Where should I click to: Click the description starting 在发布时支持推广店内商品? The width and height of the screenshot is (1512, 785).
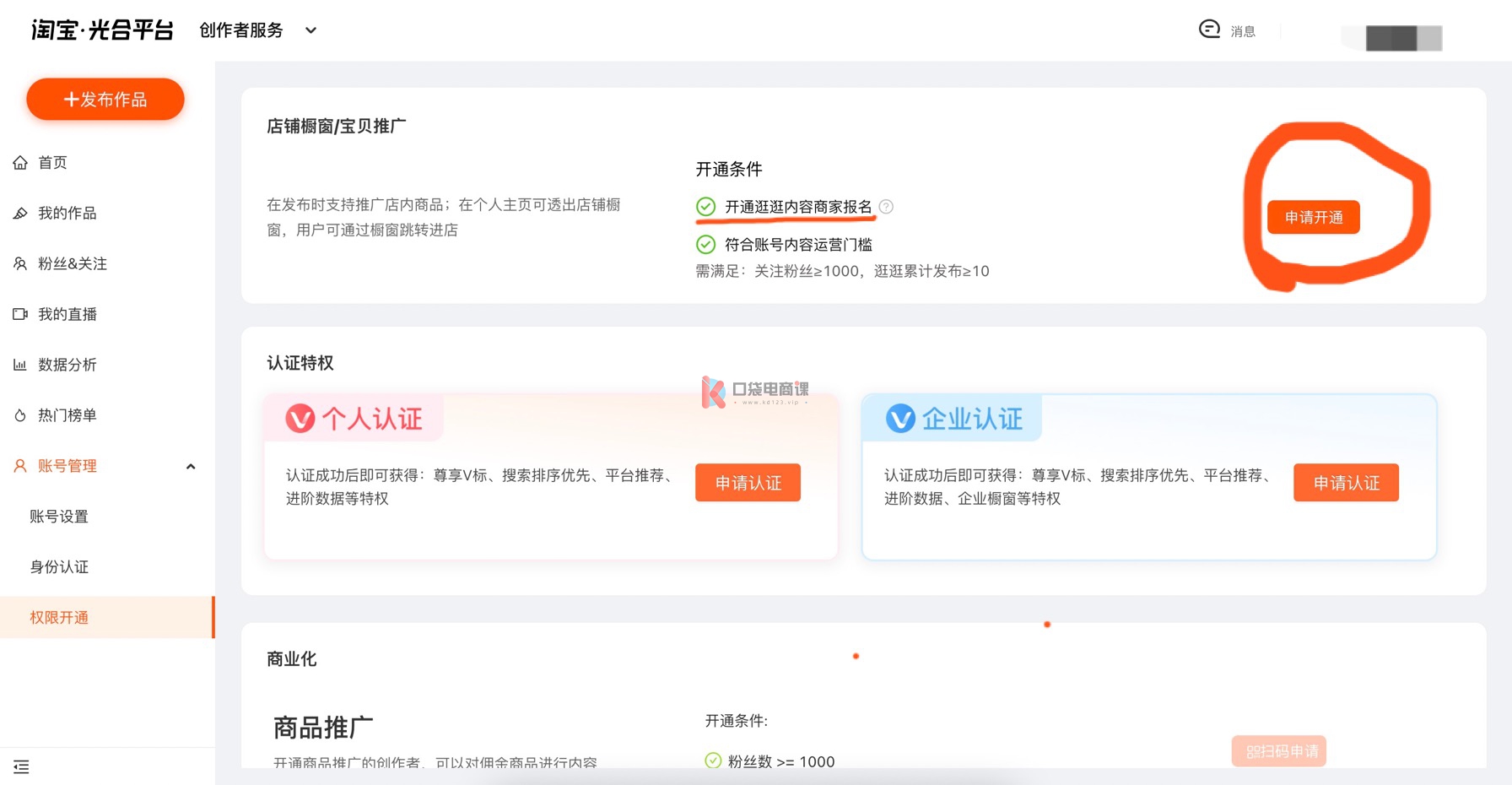tap(444, 217)
